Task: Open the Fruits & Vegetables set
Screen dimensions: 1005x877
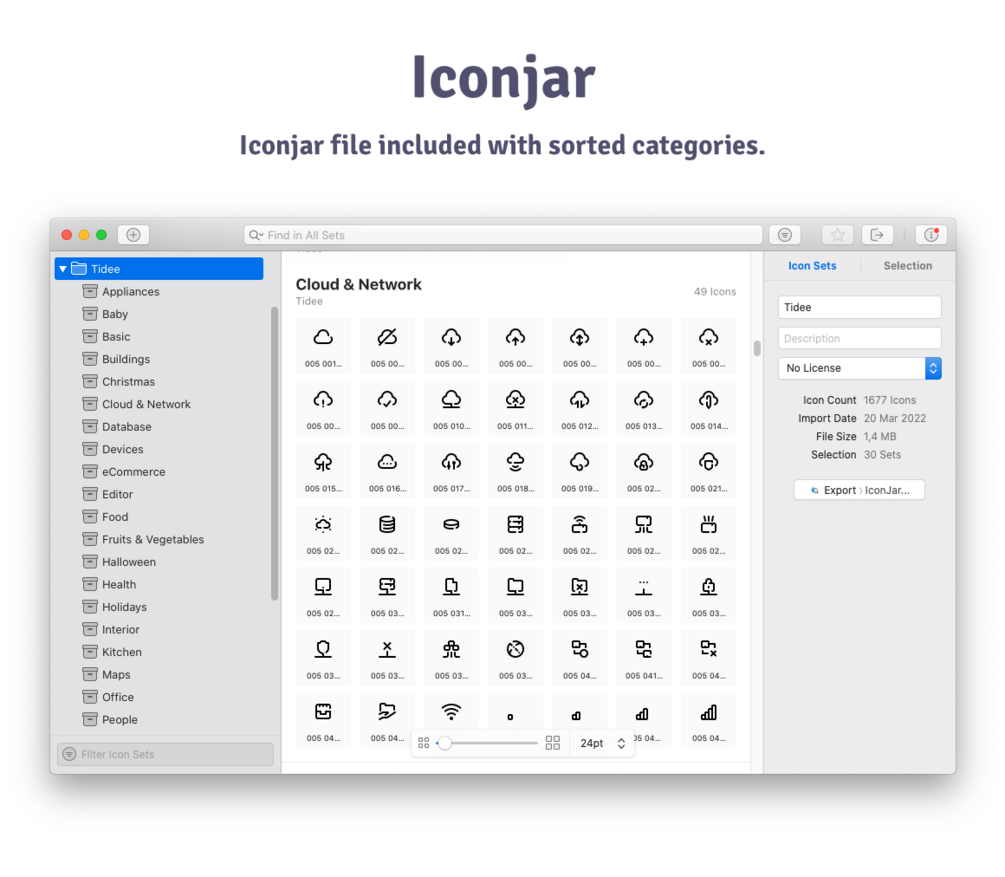Action: (153, 539)
